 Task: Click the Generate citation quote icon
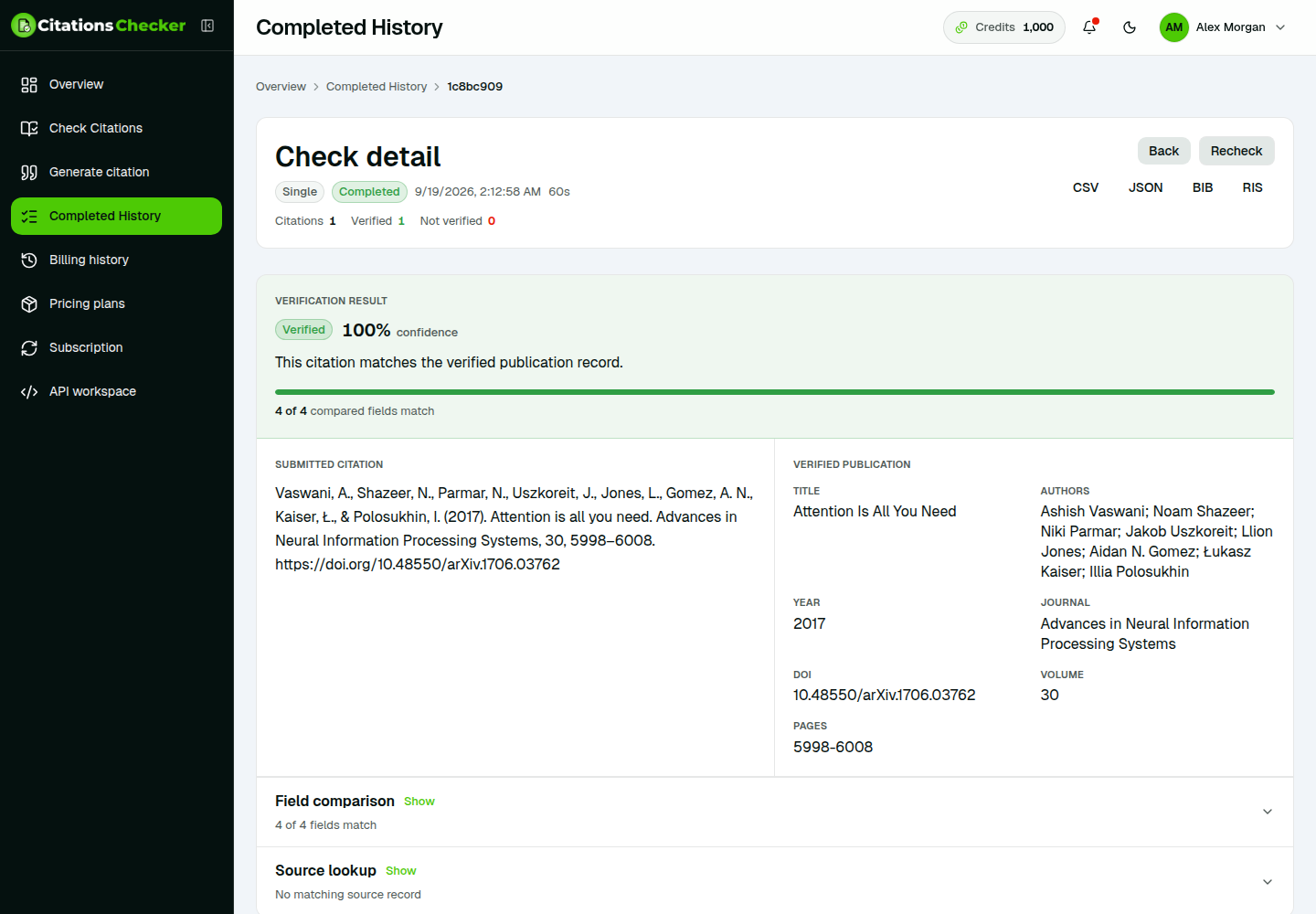[x=29, y=172]
